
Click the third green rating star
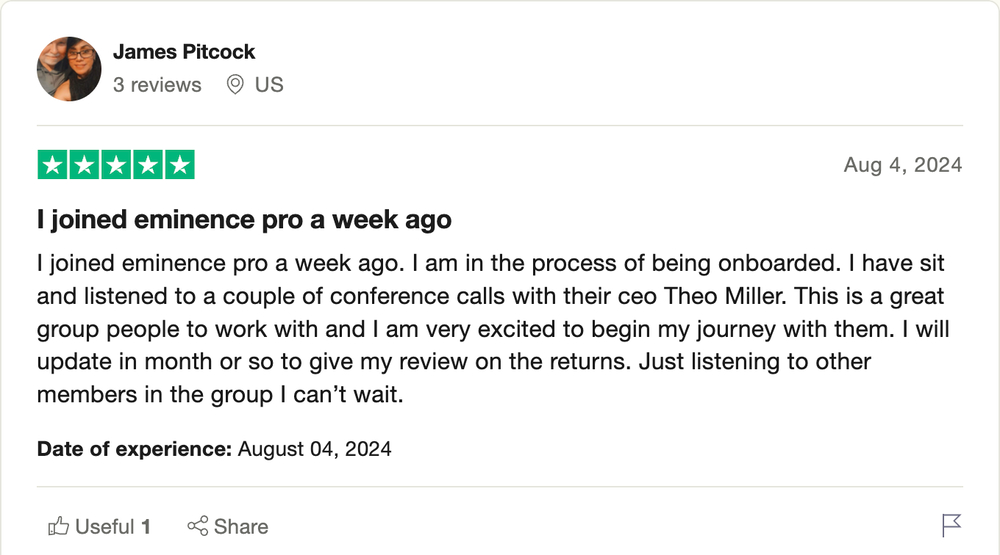pyautogui.click(x=116, y=165)
